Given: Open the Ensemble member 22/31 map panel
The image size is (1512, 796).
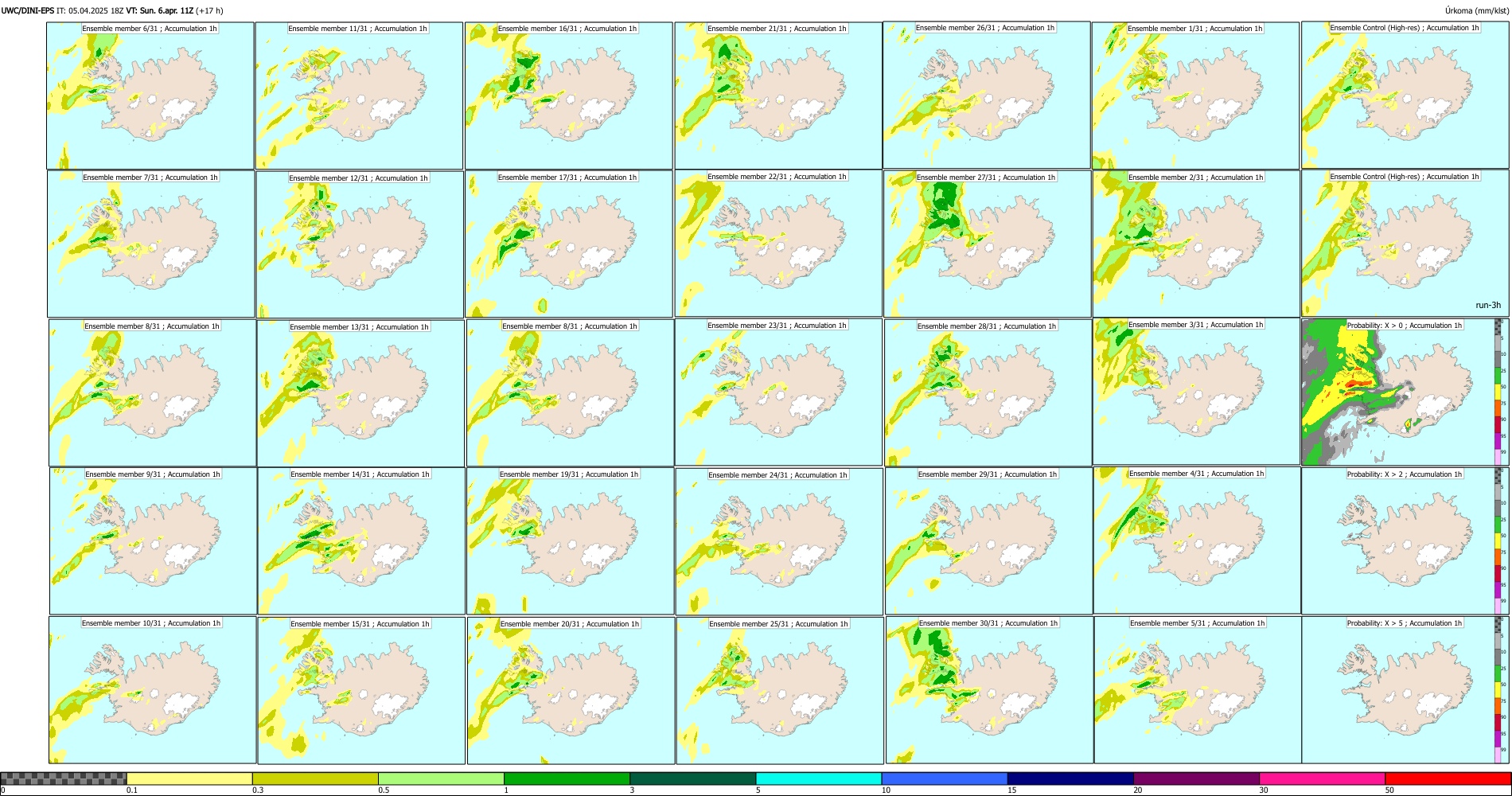Looking at the screenshot, I should click(778, 244).
